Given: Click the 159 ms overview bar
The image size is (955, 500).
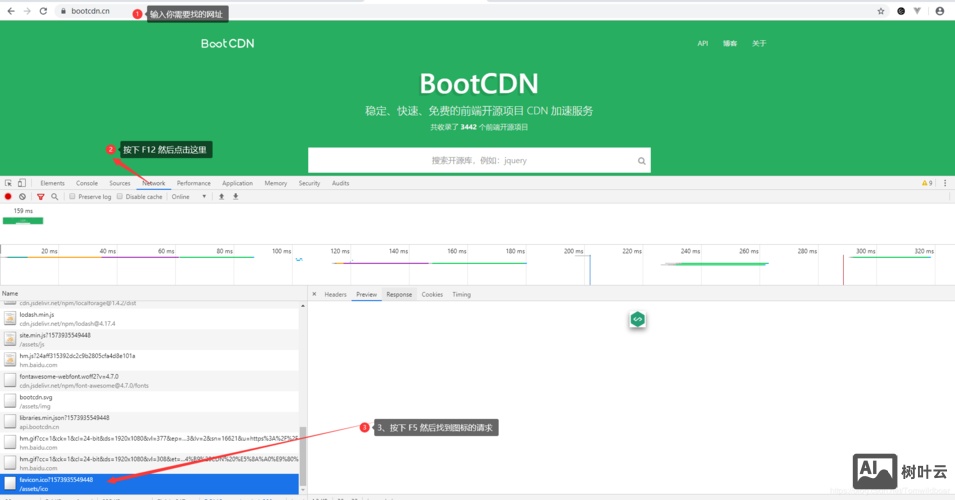Looking at the screenshot, I should coord(23,221).
